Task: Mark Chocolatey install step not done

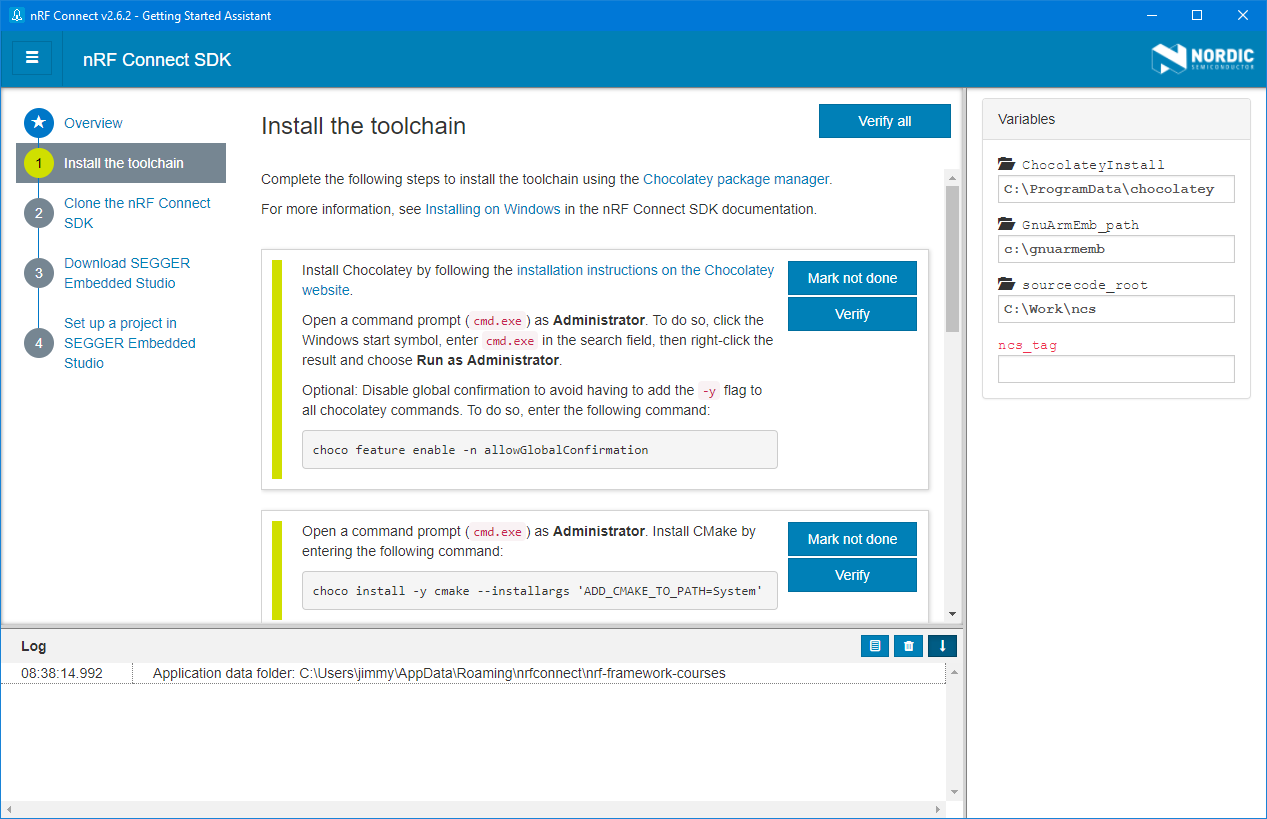Action: [852, 278]
